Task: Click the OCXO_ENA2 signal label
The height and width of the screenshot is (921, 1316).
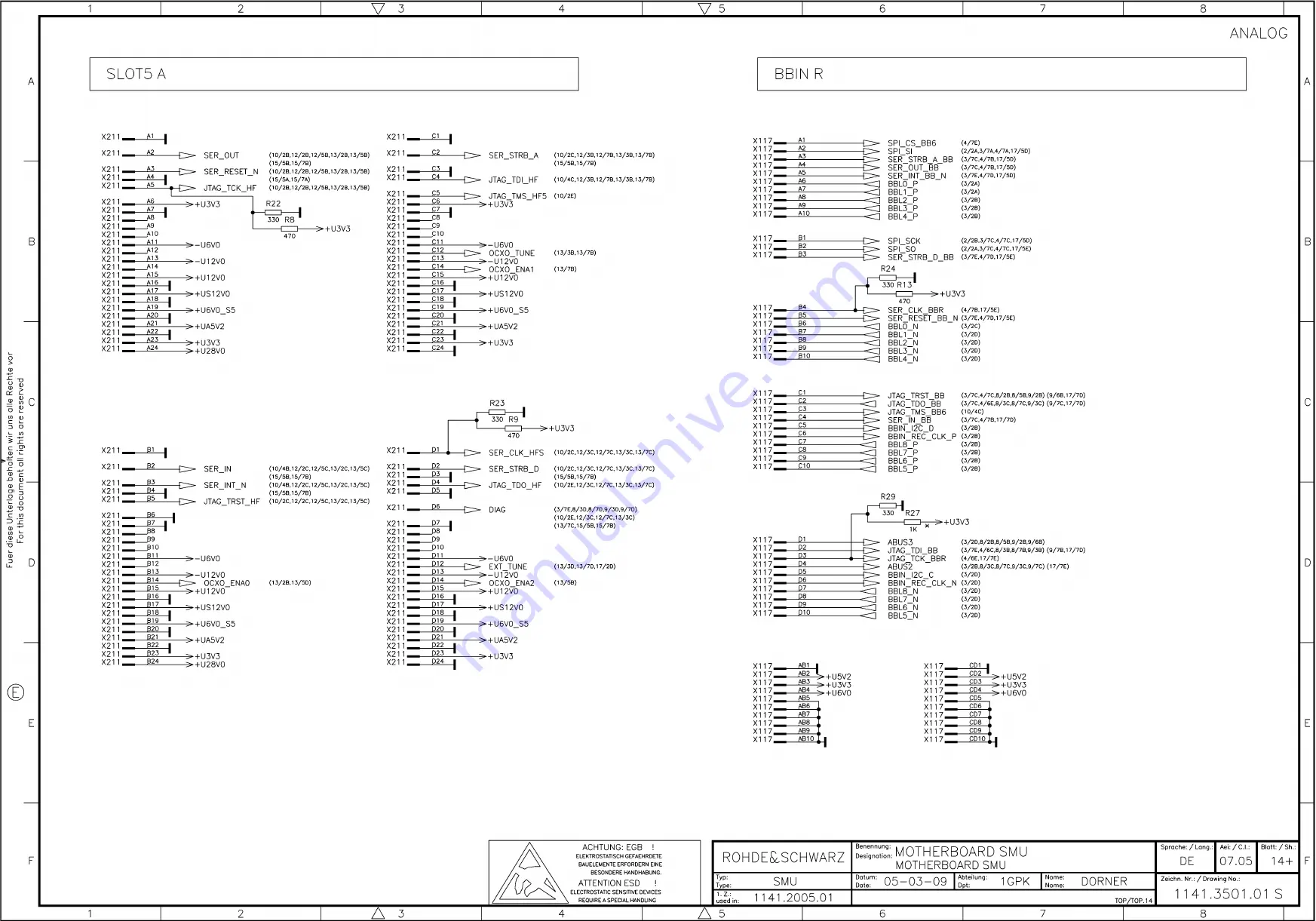Action: point(511,583)
